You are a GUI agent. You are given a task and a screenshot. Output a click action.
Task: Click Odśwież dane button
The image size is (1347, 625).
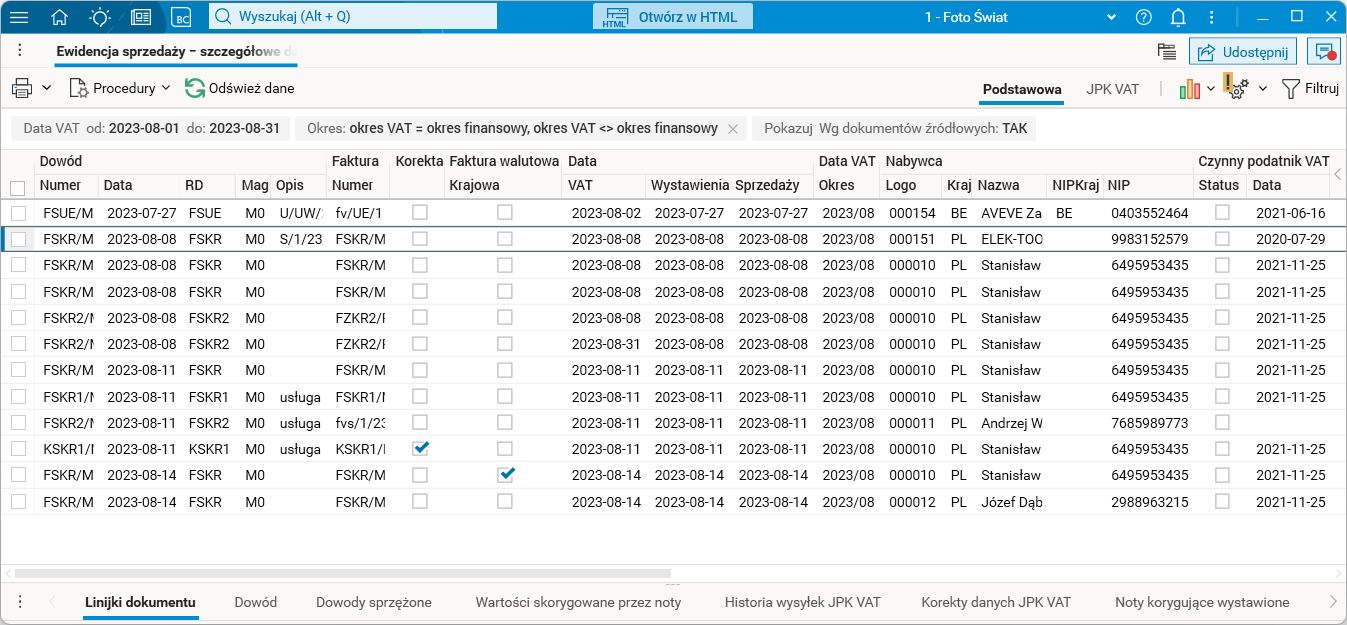coord(239,88)
